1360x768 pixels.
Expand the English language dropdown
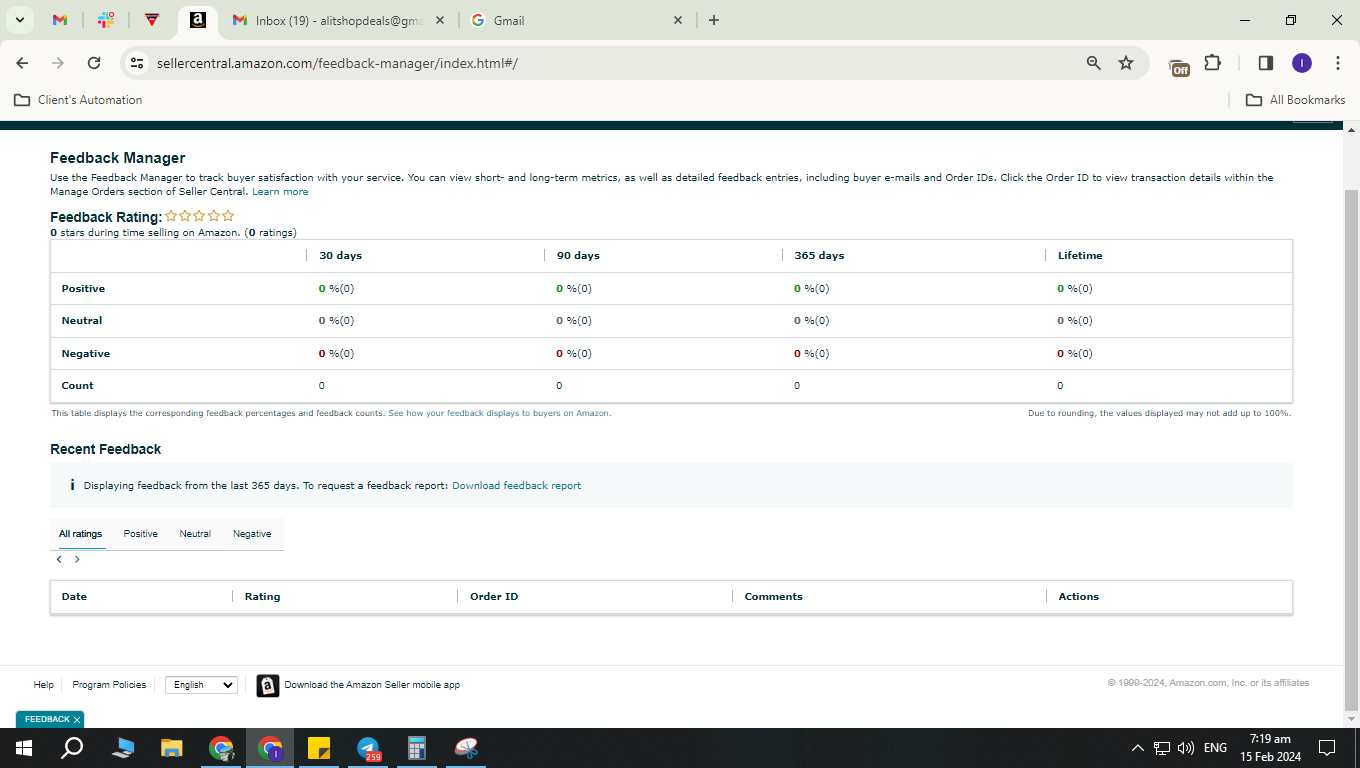[201, 685]
